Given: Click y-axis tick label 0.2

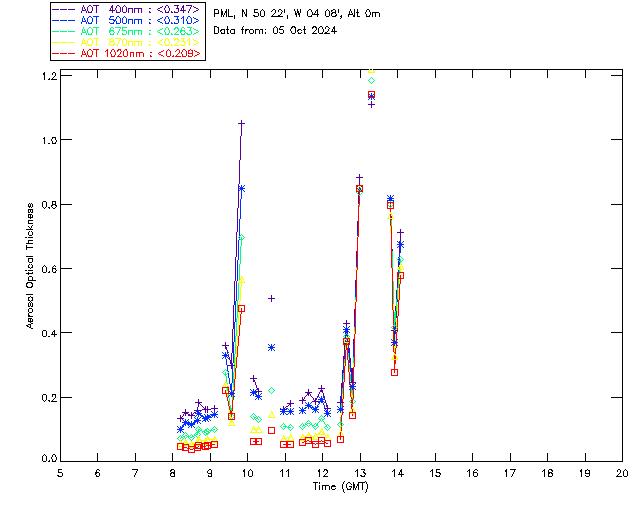Looking at the screenshot, I should pyautogui.click(x=49, y=397).
